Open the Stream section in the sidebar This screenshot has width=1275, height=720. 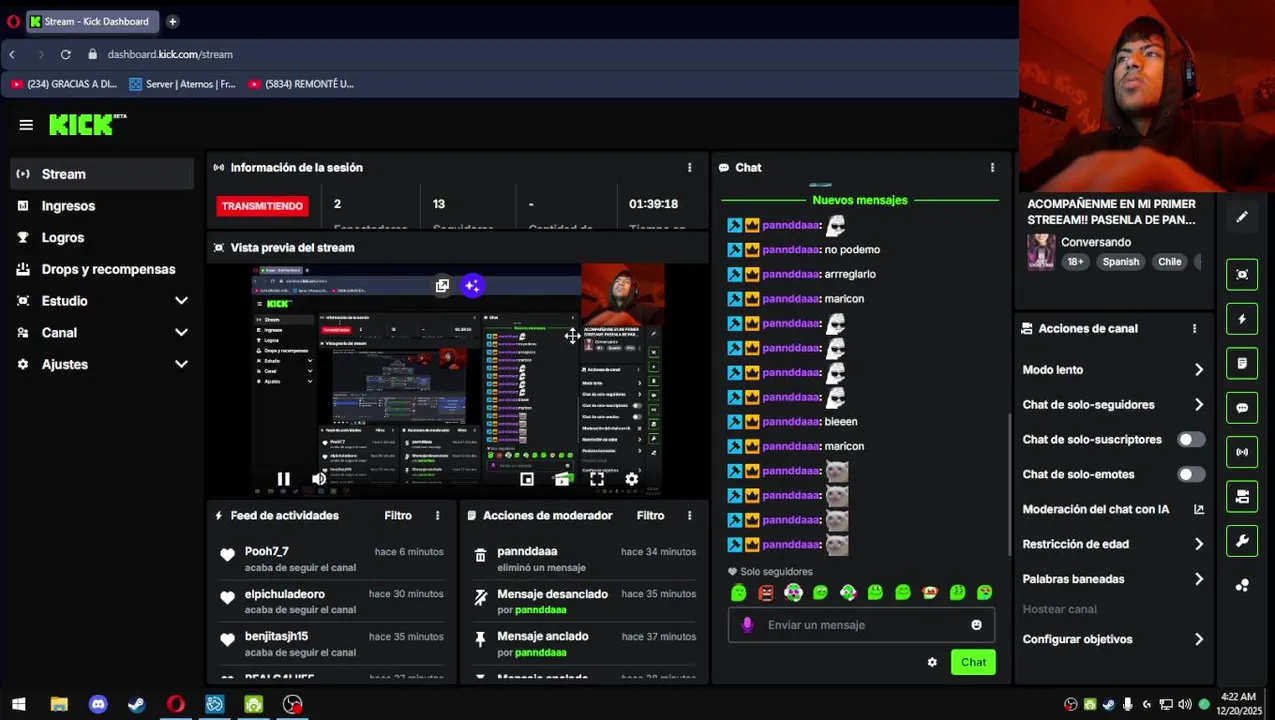pos(102,174)
